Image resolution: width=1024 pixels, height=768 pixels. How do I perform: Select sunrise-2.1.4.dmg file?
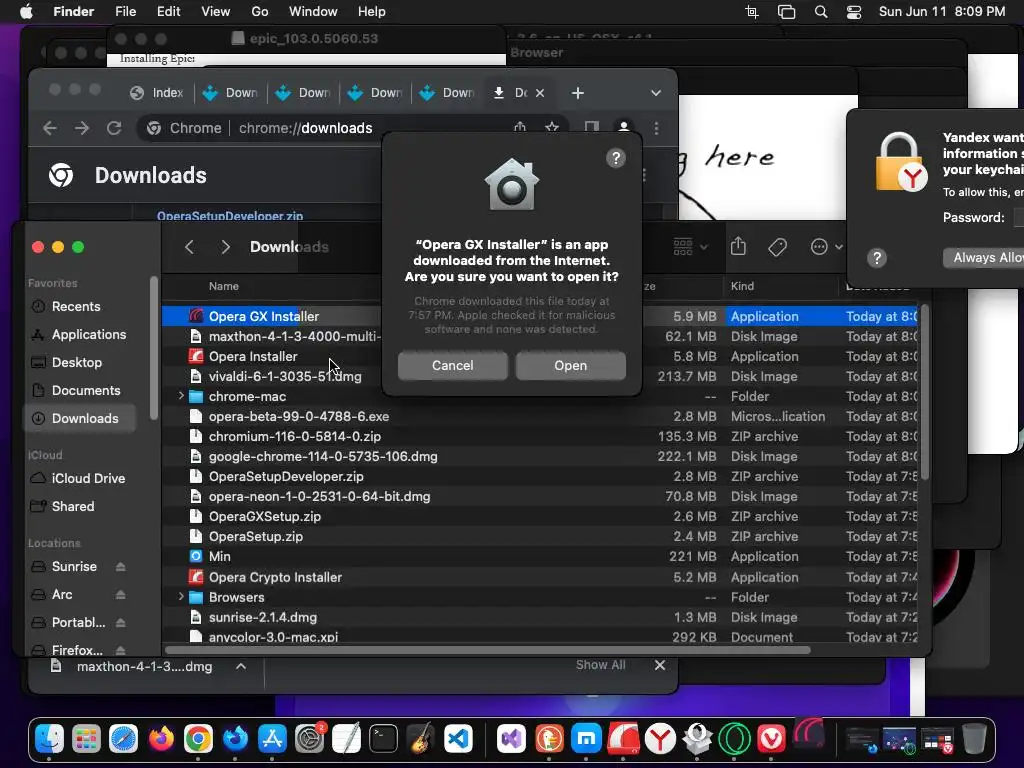(539, 617)
